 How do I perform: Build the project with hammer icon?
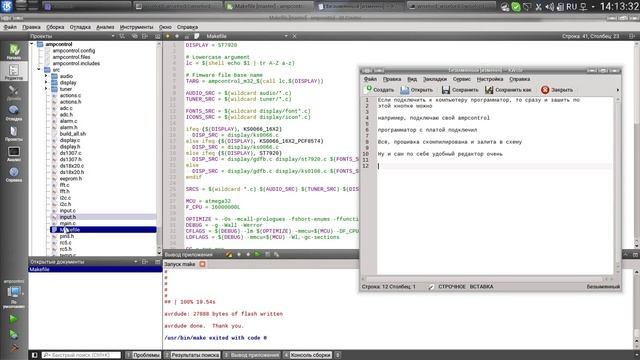click(13, 348)
